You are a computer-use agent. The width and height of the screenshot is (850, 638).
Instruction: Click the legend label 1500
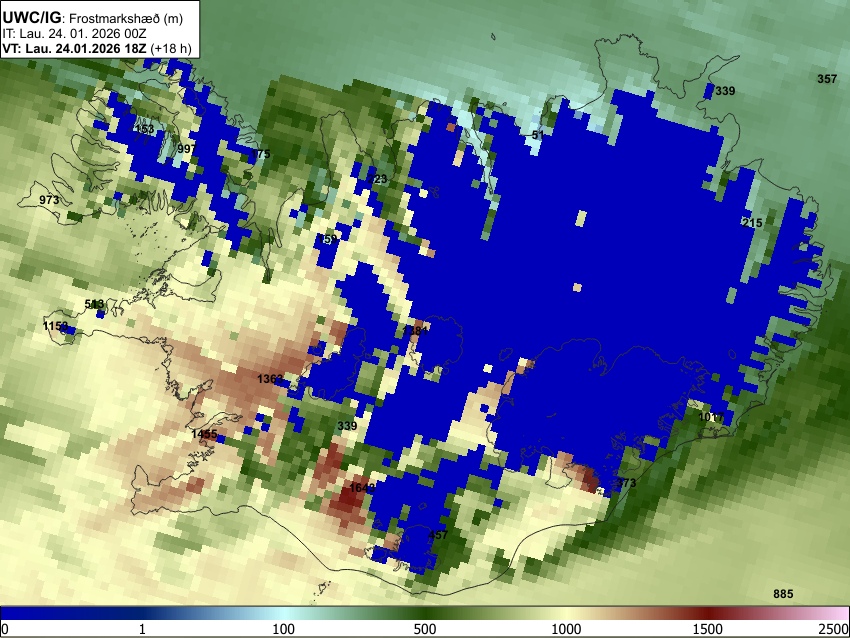point(708,629)
